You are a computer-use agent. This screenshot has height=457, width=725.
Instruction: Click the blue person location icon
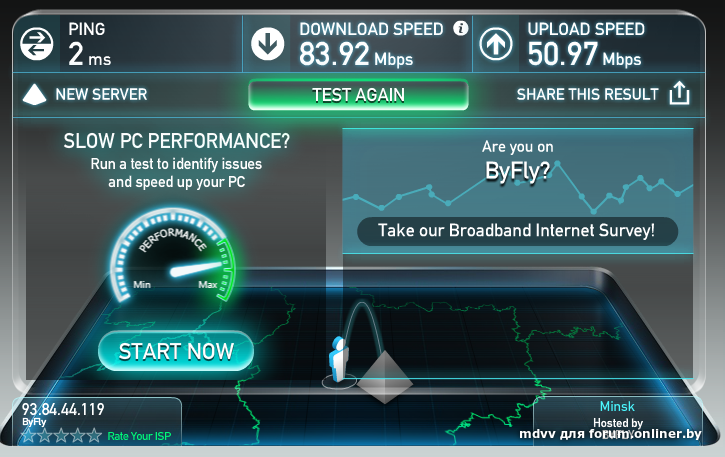339,359
